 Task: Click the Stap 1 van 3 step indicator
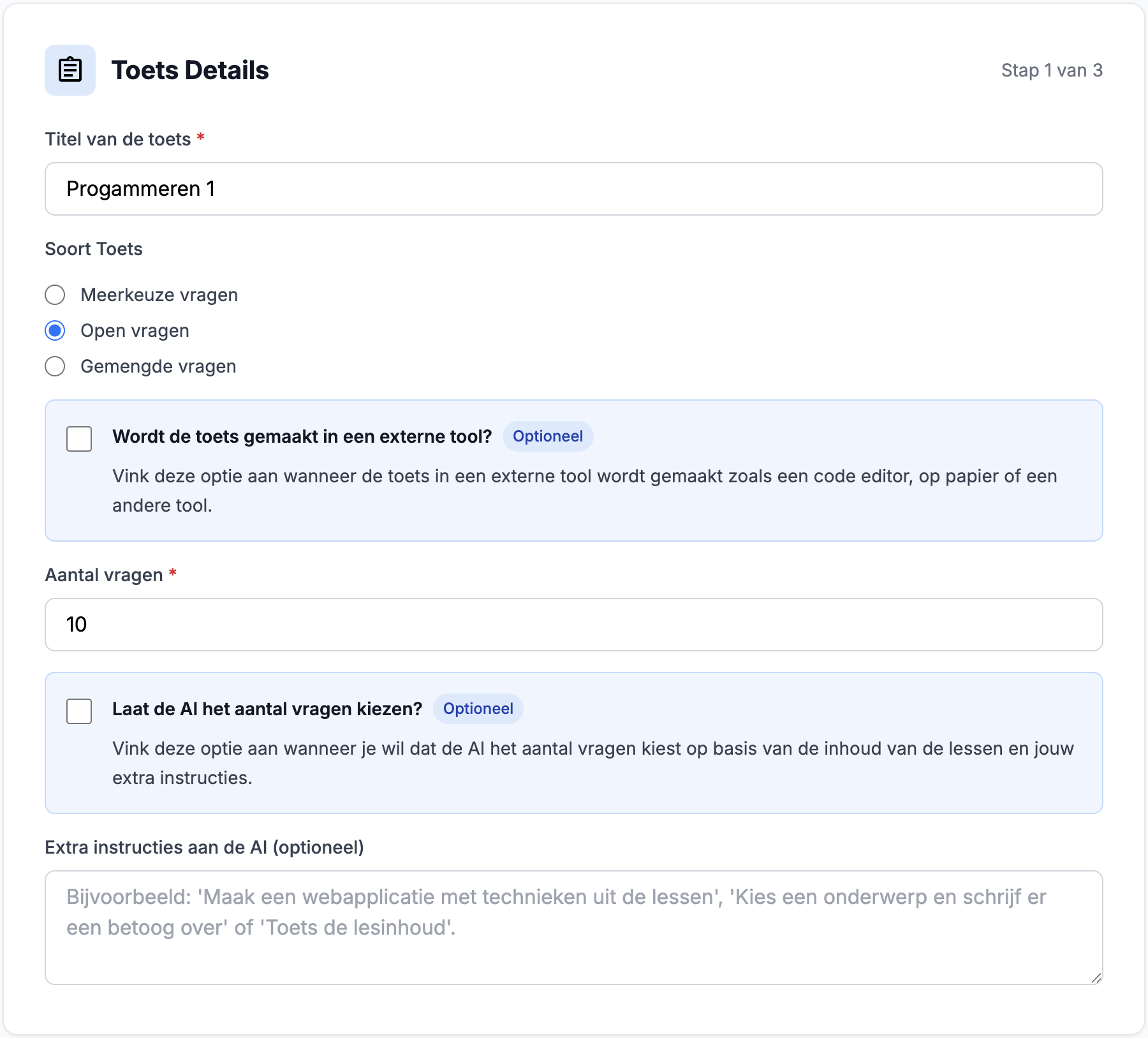[1051, 70]
